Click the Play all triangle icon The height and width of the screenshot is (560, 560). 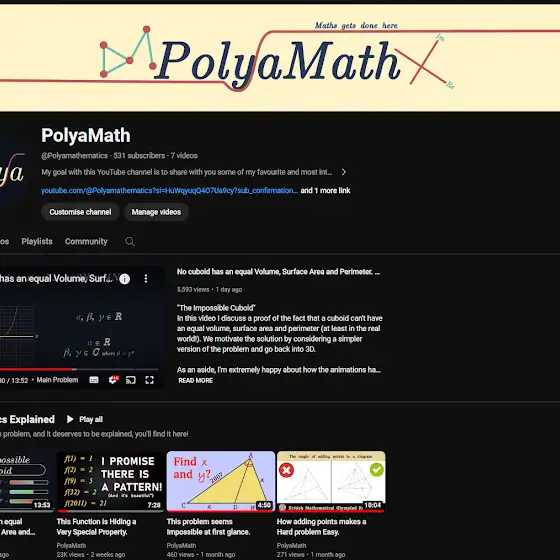click(x=70, y=419)
